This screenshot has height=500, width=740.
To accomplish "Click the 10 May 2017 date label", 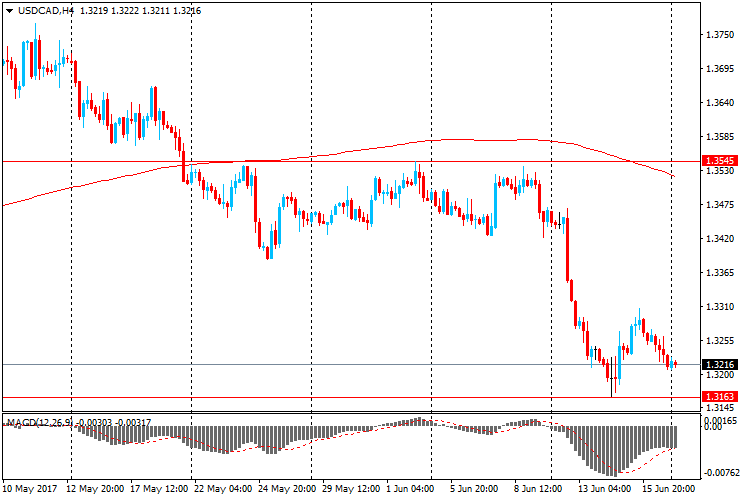I will point(30,489).
